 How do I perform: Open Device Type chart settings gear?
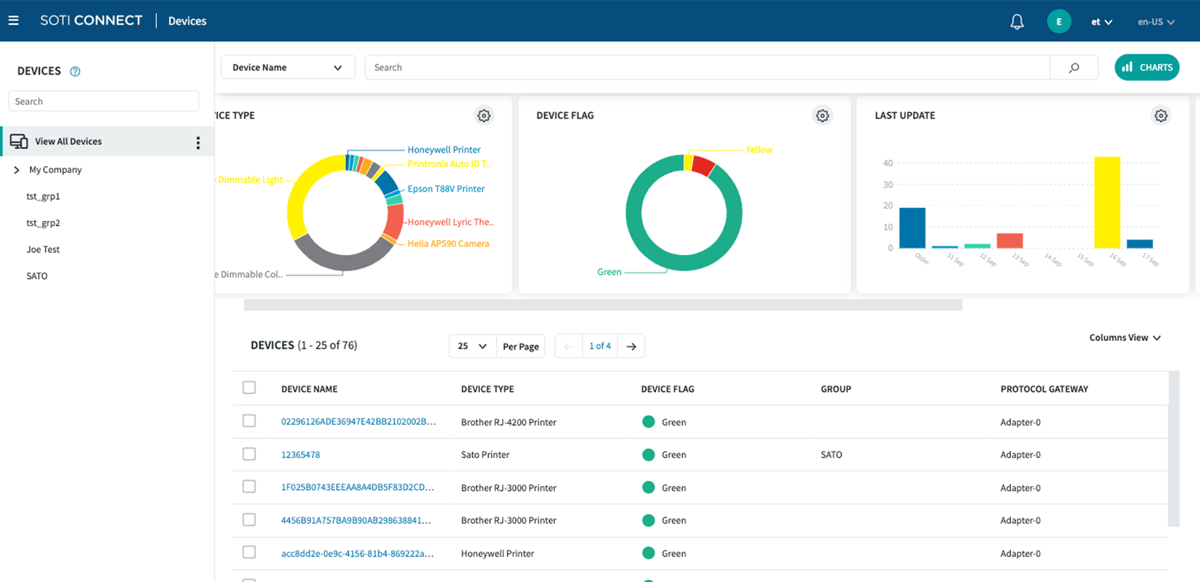coord(484,115)
